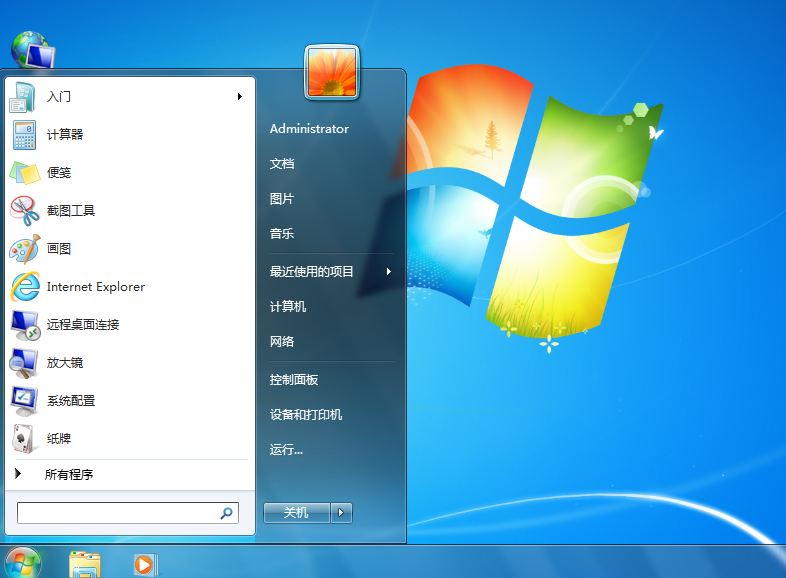This screenshot has height=578, width=786.
Task: Open 控制面板 from the right pane
Action: 293,380
